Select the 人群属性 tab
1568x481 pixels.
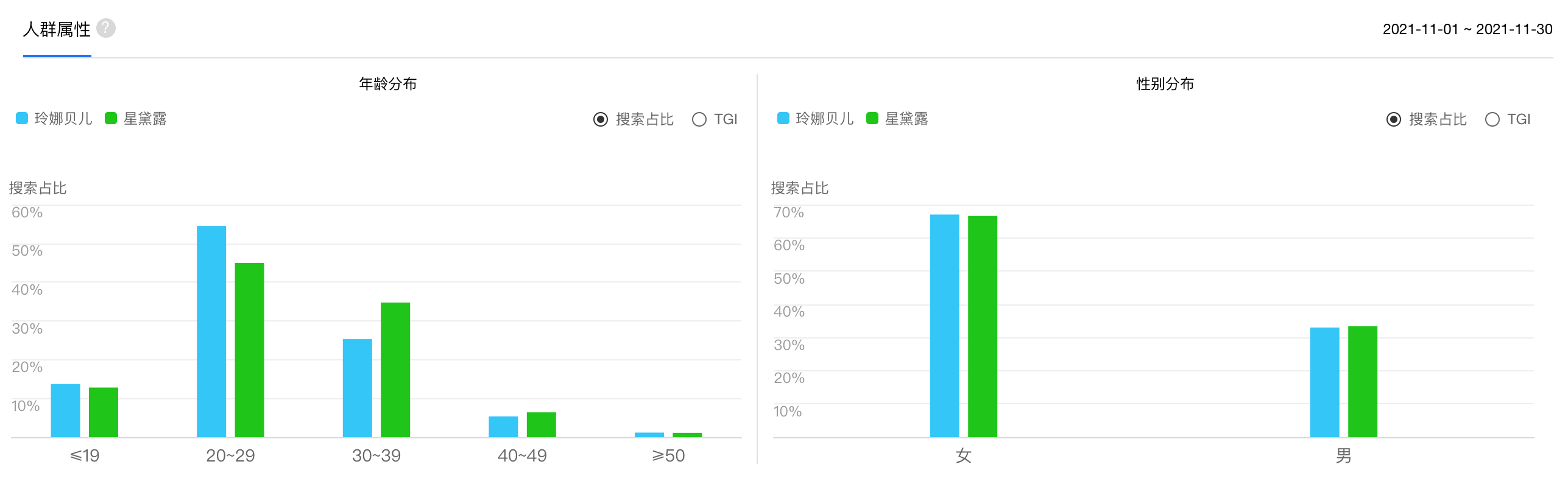57,29
